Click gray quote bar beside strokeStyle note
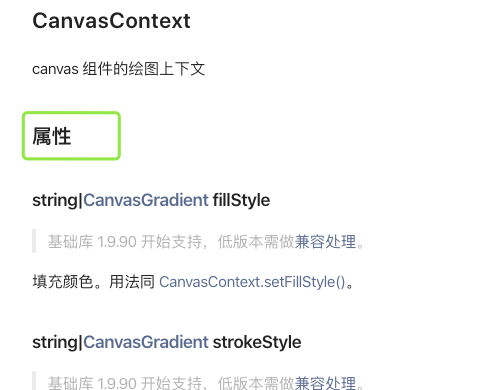This screenshot has width=484, height=390. click(x=34, y=381)
